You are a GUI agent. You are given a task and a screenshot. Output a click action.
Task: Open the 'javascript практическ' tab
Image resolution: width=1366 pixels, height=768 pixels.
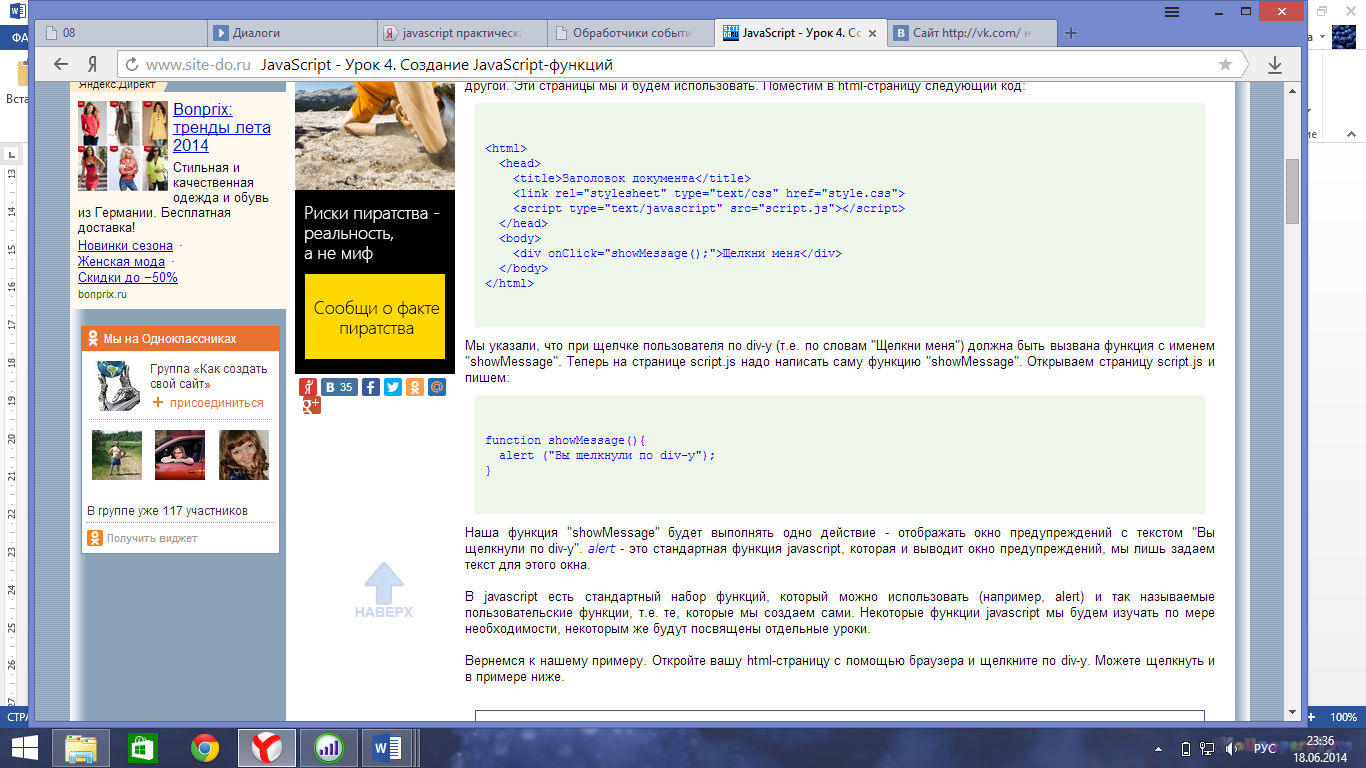click(x=464, y=33)
